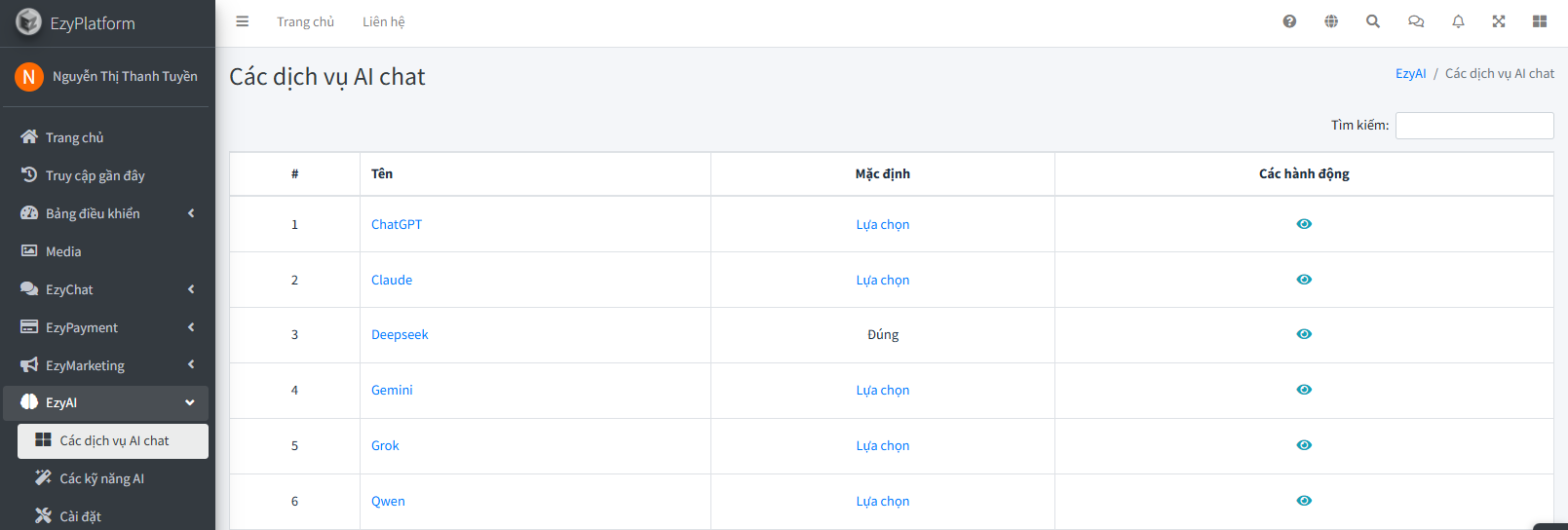Expand the Bảng điều khiển chevron
1568x530 pixels.
(191, 213)
